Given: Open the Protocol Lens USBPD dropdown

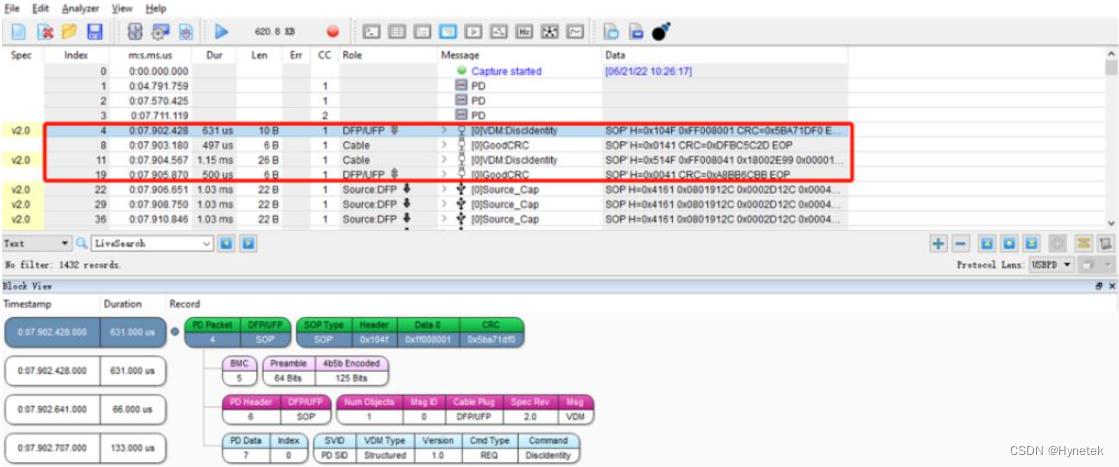Looking at the screenshot, I should pos(1050,265).
